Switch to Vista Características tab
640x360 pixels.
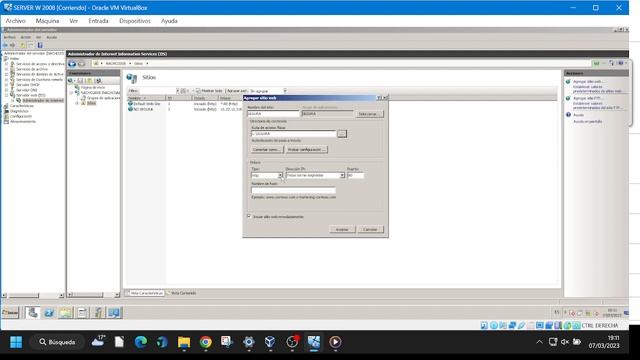point(144,293)
